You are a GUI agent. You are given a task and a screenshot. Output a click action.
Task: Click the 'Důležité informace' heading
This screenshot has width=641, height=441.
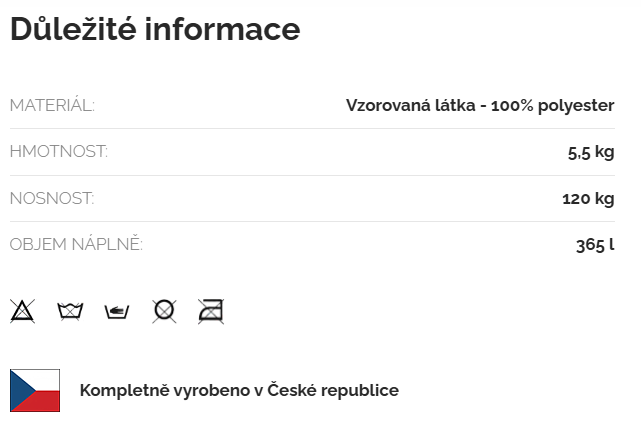pyautogui.click(x=155, y=30)
